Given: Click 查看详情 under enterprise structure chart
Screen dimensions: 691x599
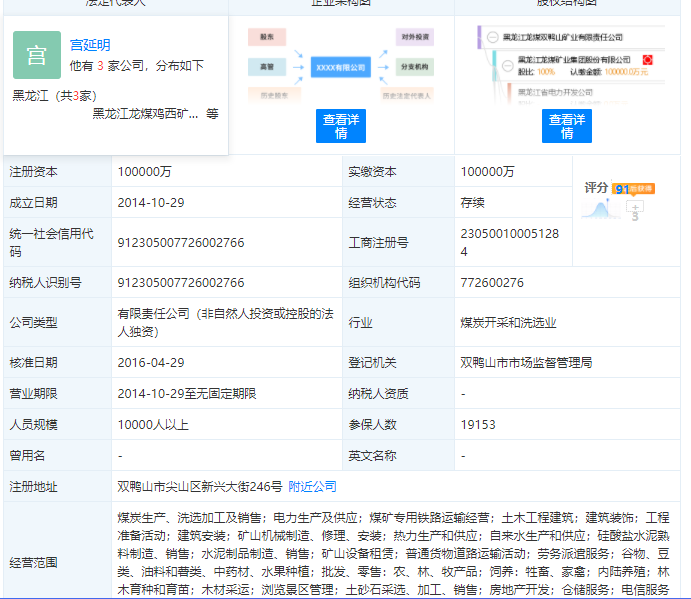Looking at the screenshot, I should click(341, 126).
